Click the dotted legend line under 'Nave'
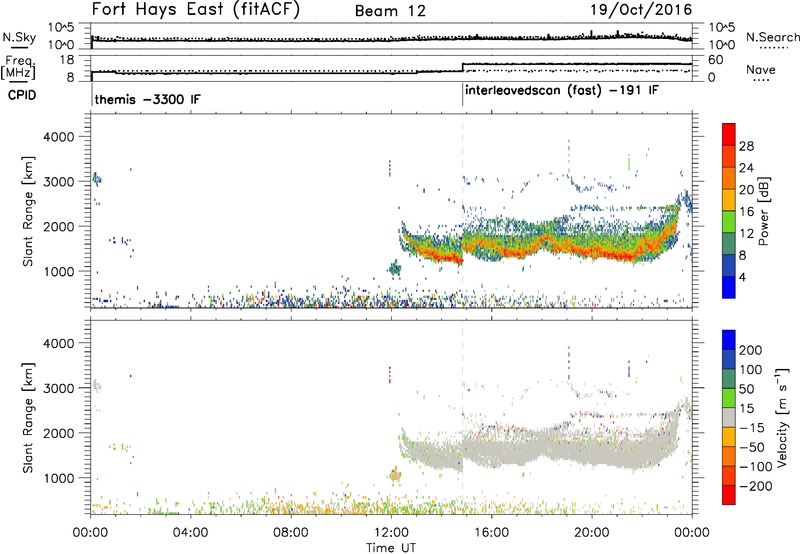800x554 pixels. [x=761, y=80]
